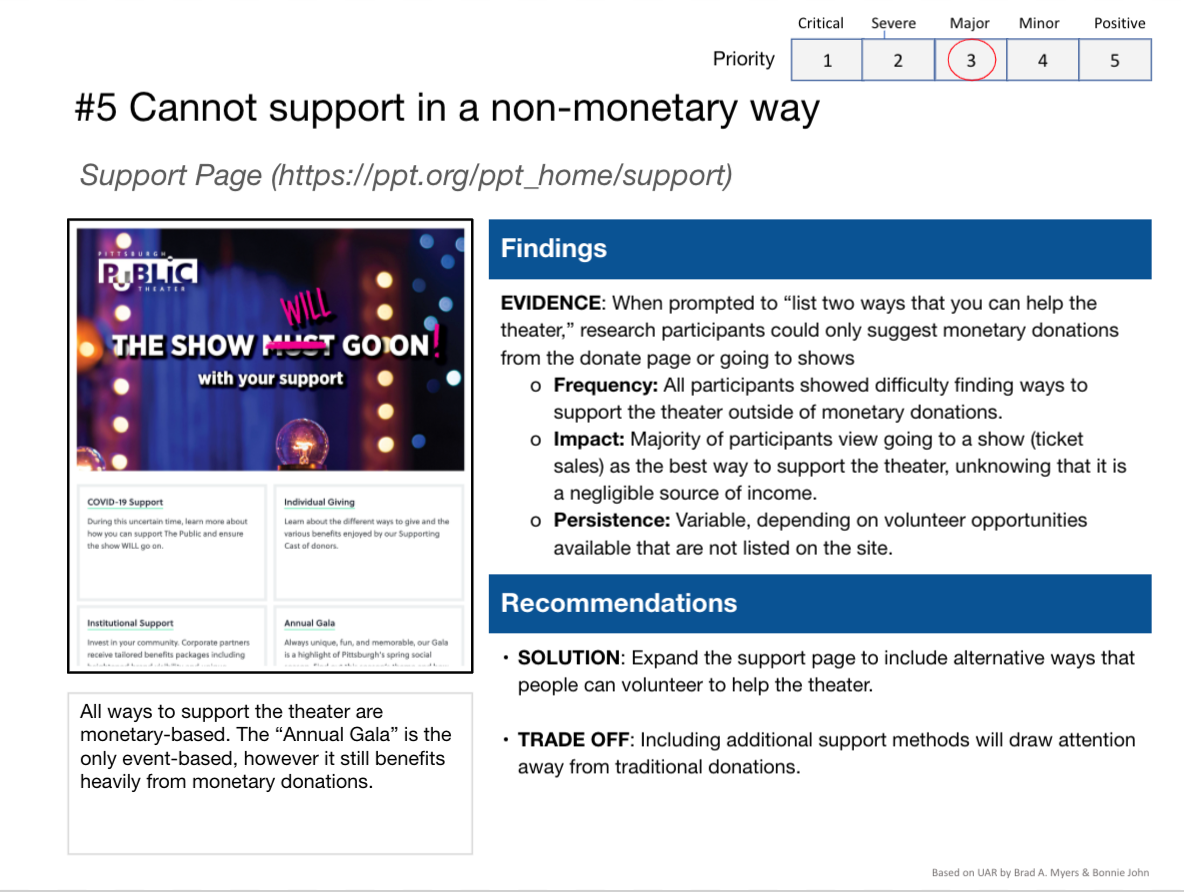Viewport: 1184px width, 892px height.
Task: Click the Findings section header
Action: coord(820,249)
